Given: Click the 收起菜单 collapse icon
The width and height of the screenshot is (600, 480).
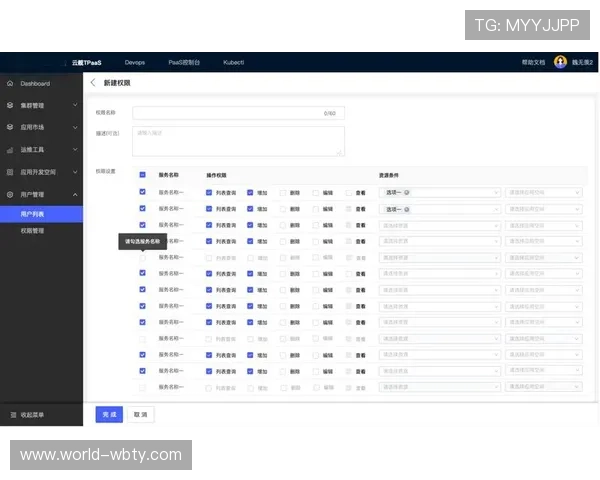Looking at the screenshot, I should 12,414.
